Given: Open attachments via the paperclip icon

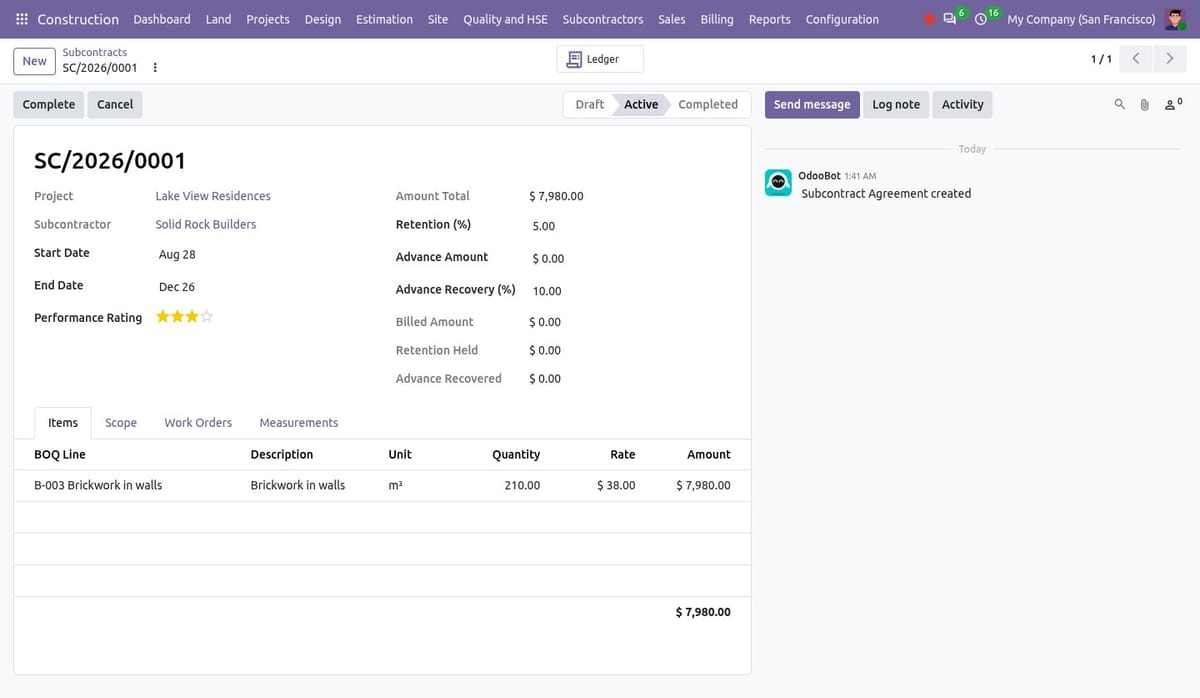Looking at the screenshot, I should click(x=1145, y=104).
